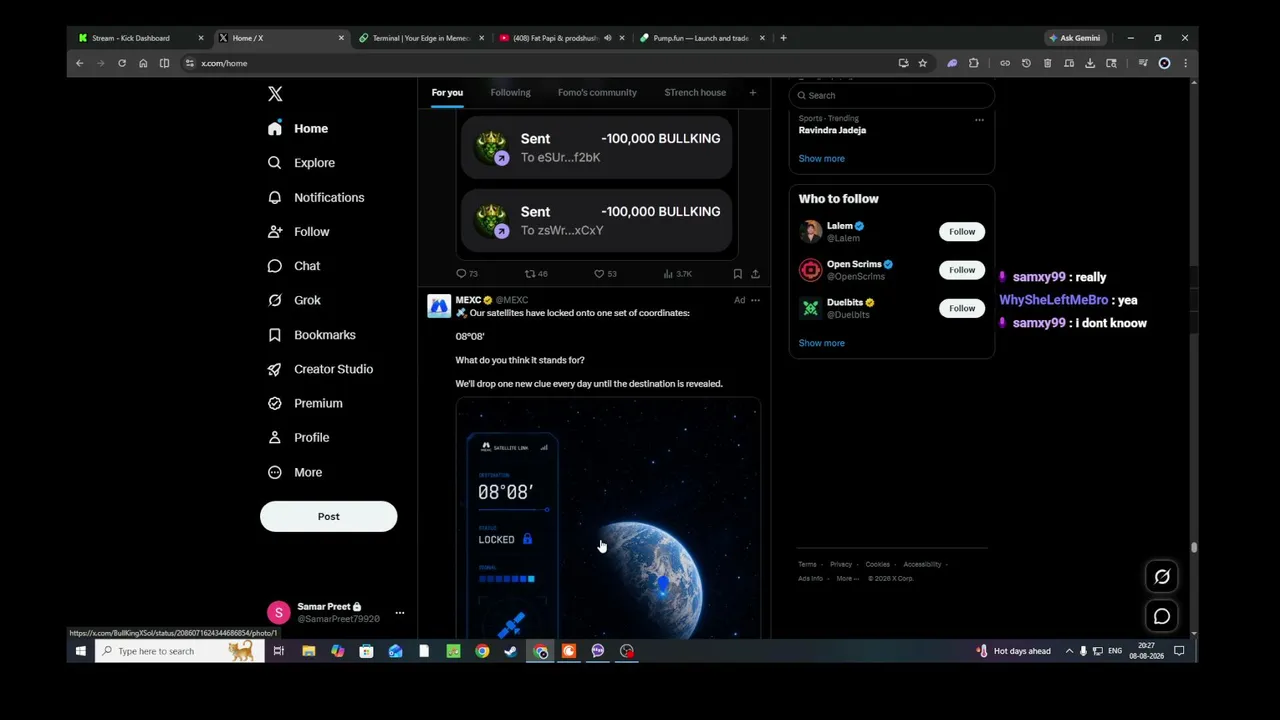Screen dimensions: 1280x720
Task: Open the Terms footer link
Action: (807, 565)
